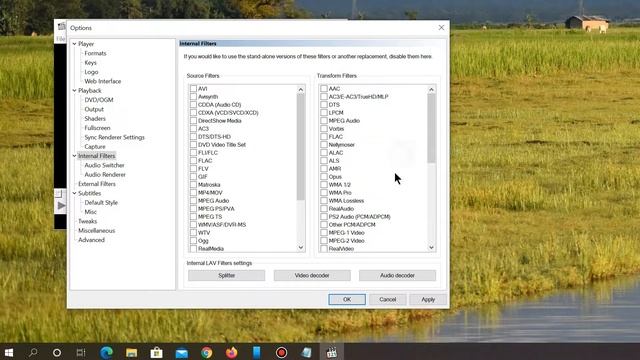
Task: Open Audio decoder settings
Action: point(397,276)
